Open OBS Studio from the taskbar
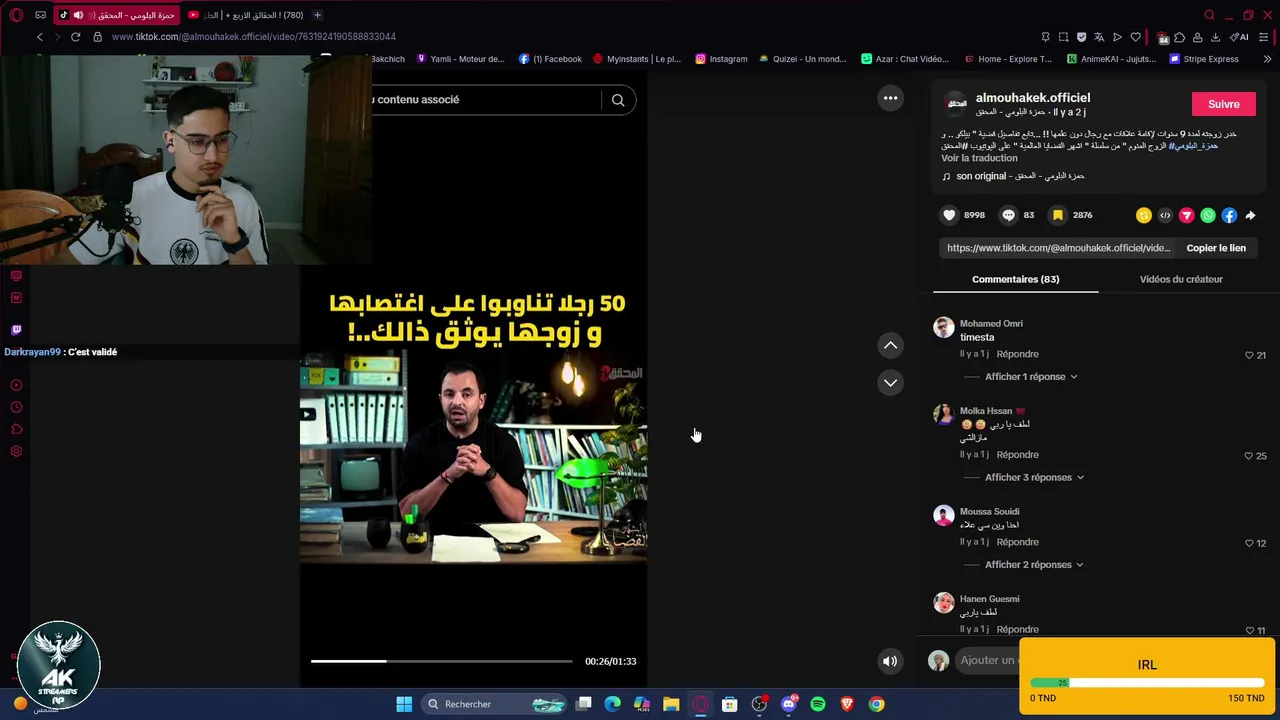Viewport: 1280px width, 720px height. click(x=759, y=704)
